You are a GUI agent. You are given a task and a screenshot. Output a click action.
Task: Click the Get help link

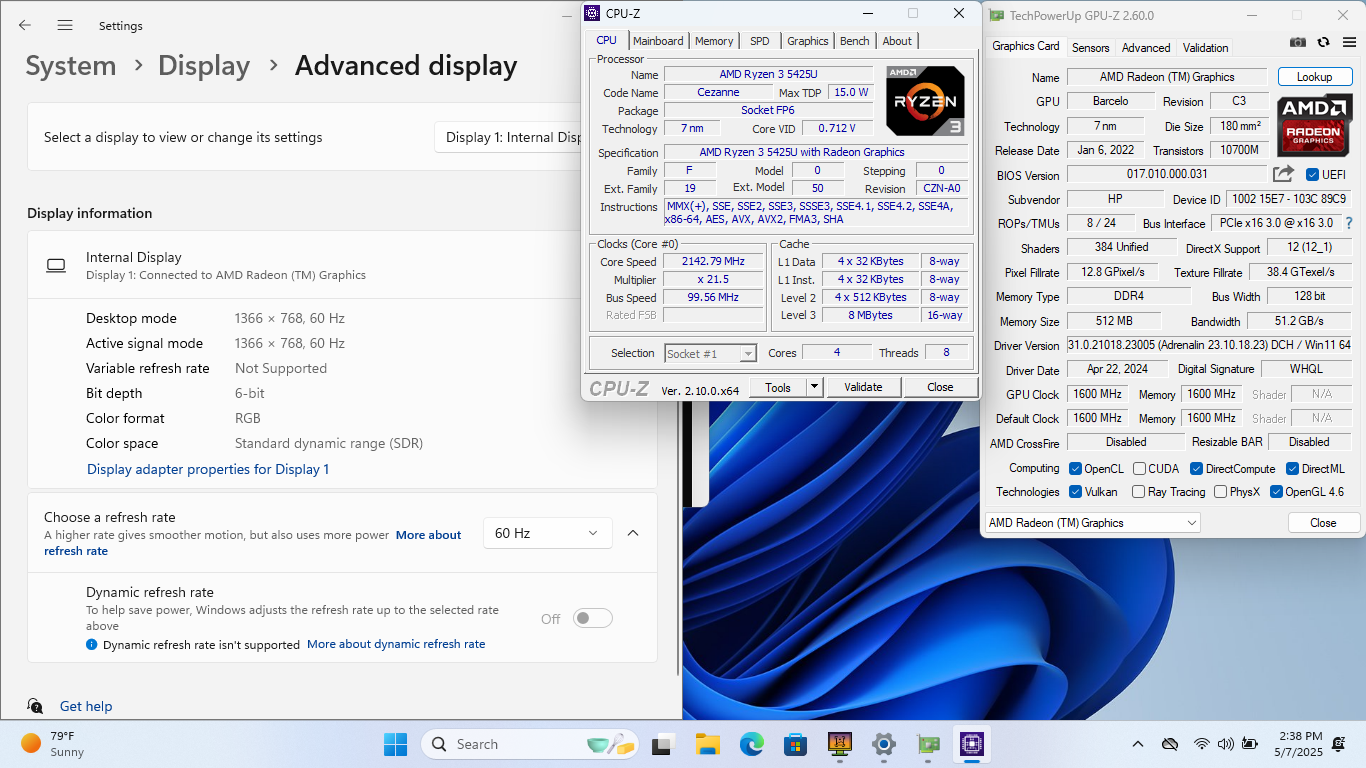86,706
